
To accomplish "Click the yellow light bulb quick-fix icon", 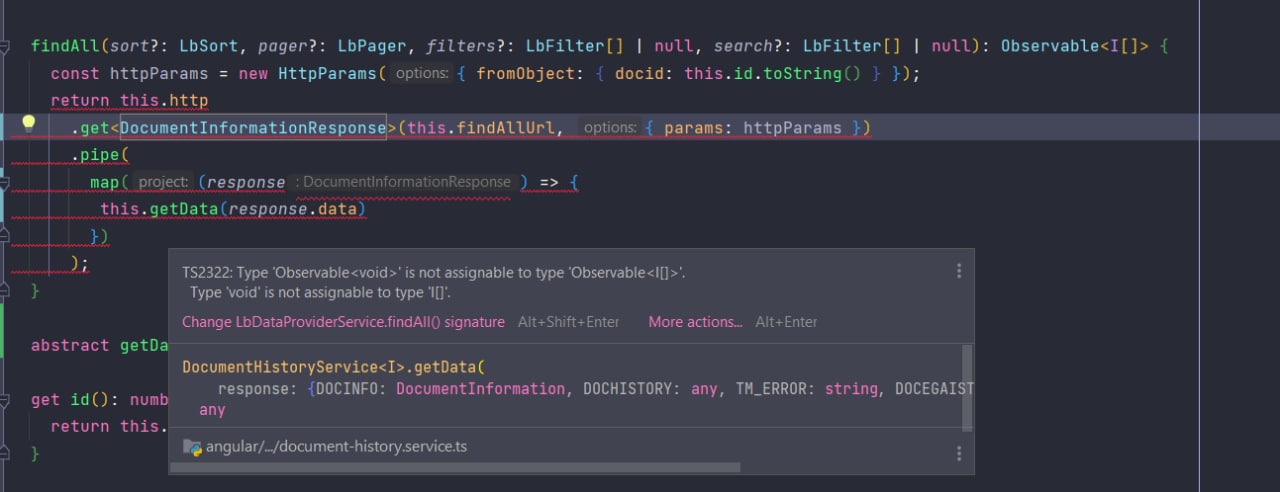I will click(x=29, y=124).
